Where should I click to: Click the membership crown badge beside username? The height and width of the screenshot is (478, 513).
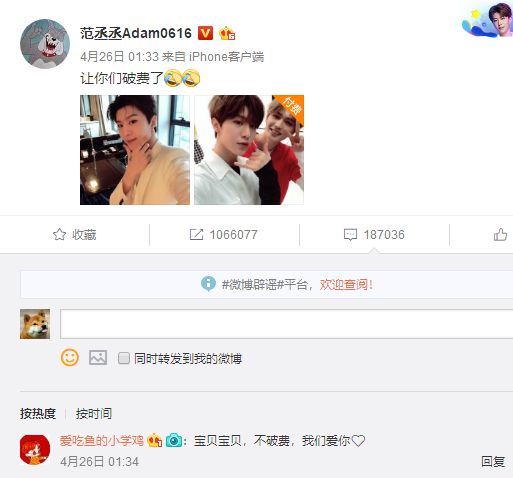(x=227, y=33)
